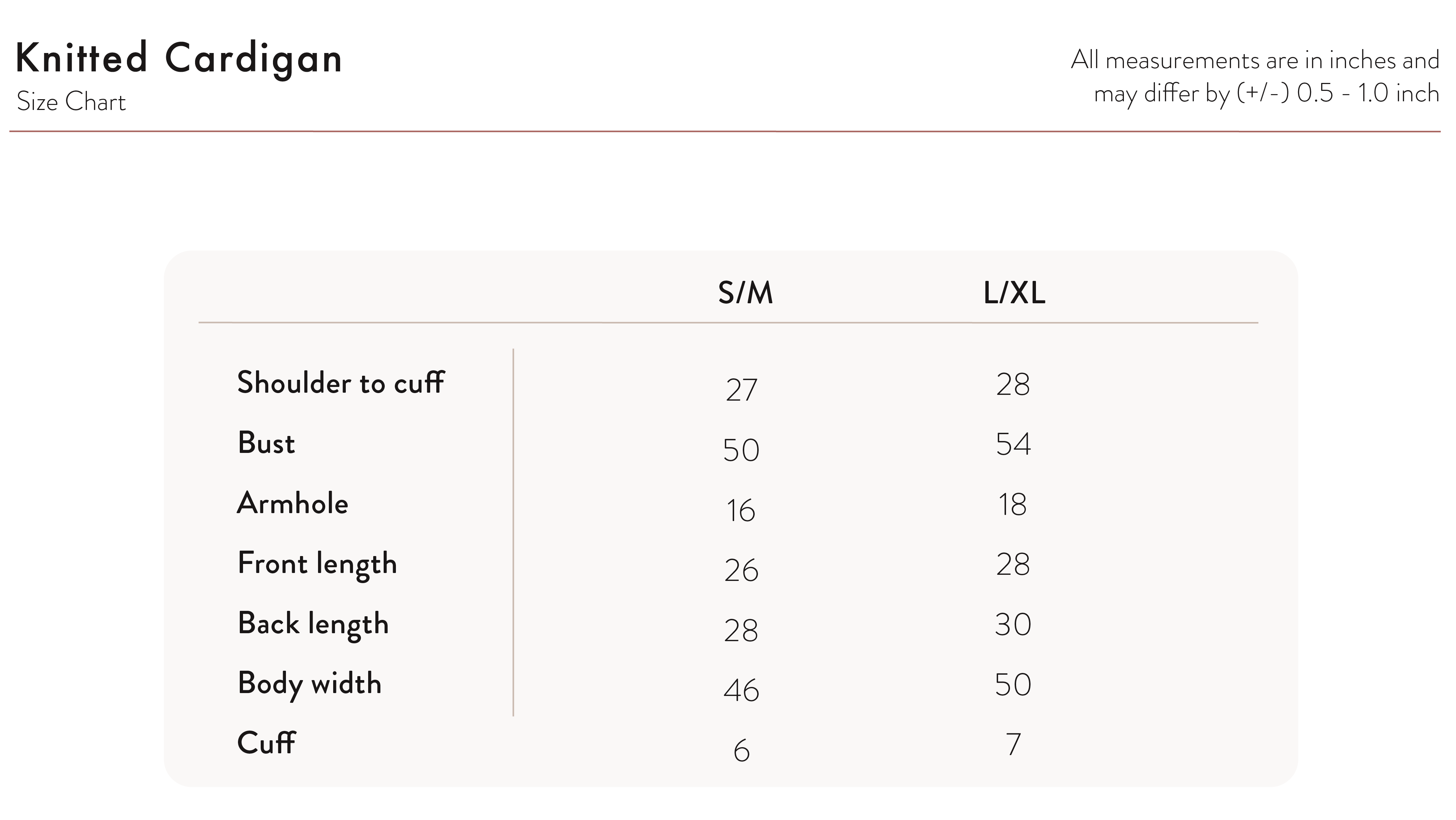Select the S/M front length value 26
This screenshot has height=820, width=1456.
(x=741, y=571)
